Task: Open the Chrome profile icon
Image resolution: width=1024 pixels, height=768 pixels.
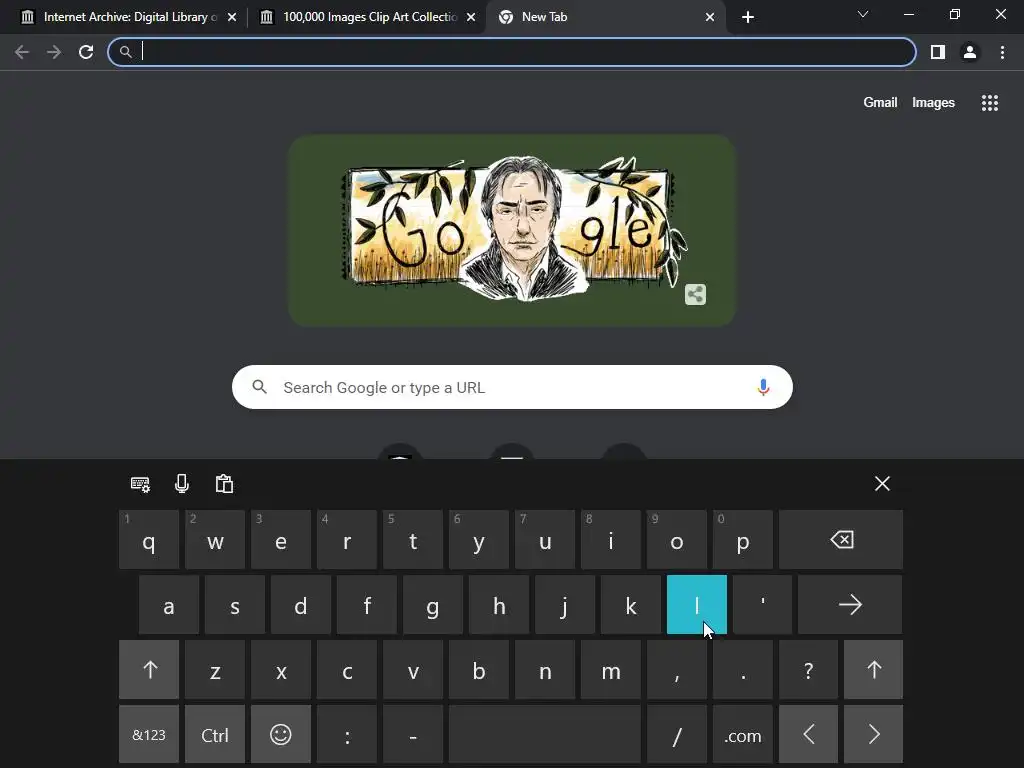Action: (x=970, y=52)
